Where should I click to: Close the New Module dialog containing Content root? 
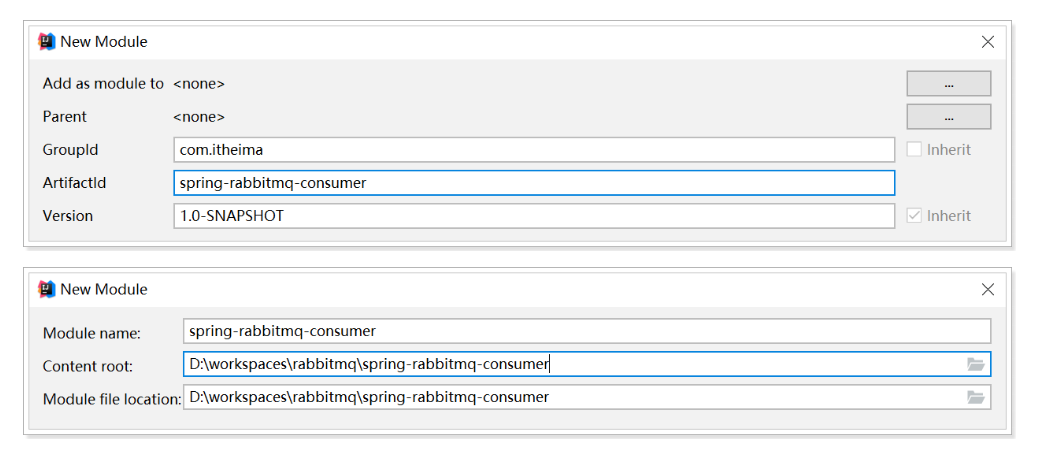987,289
